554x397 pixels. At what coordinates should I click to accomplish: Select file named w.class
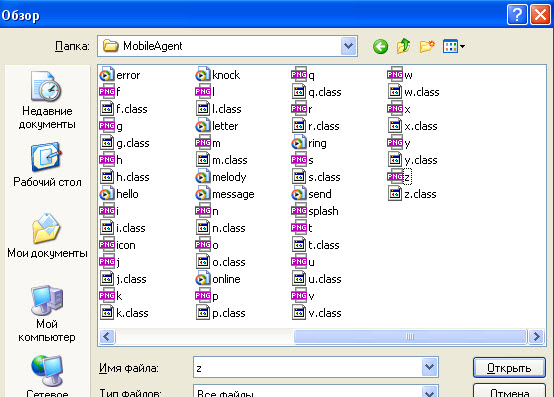tap(413, 91)
